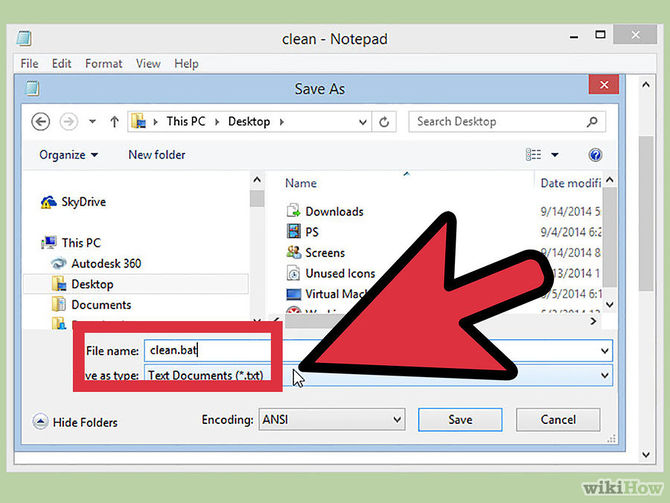Viewport: 670px width, 503px height.
Task: Click the PS item icon
Action: pos(293,232)
